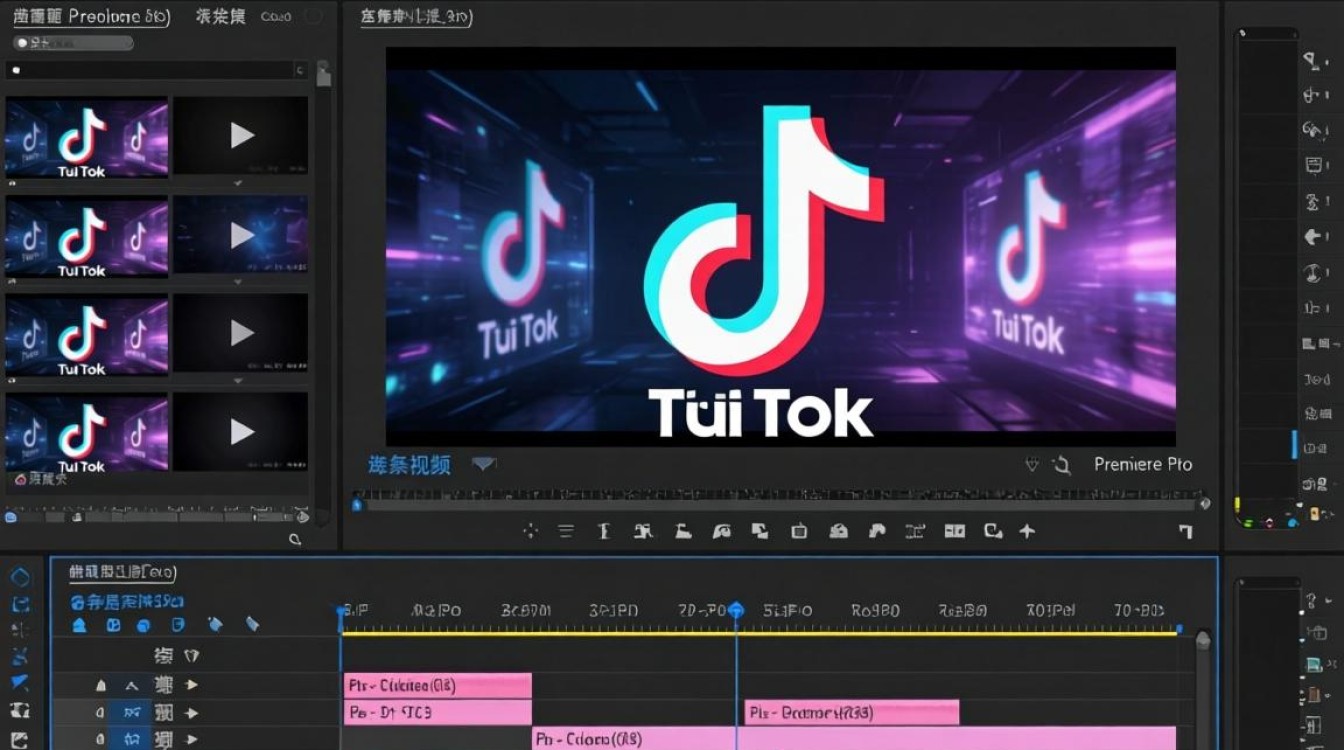
Task: Click the square box icon in the monitor toolbar
Action: point(799,531)
